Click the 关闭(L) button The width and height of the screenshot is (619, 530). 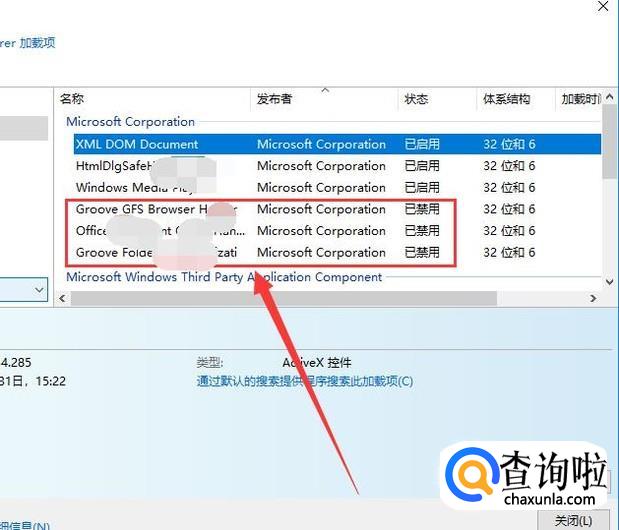(574, 521)
